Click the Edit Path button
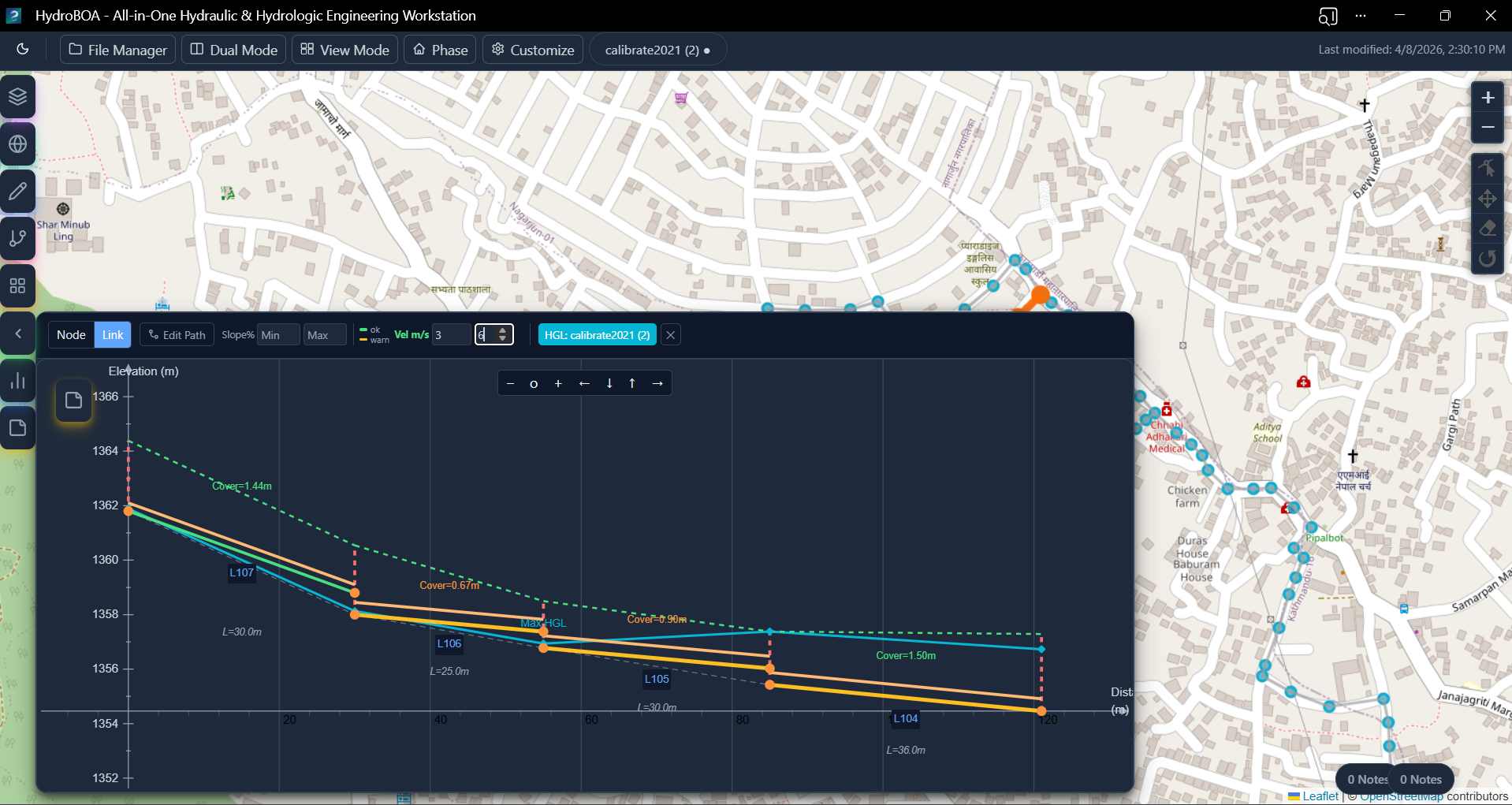Image resolution: width=1512 pixels, height=805 pixels. point(177,335)
